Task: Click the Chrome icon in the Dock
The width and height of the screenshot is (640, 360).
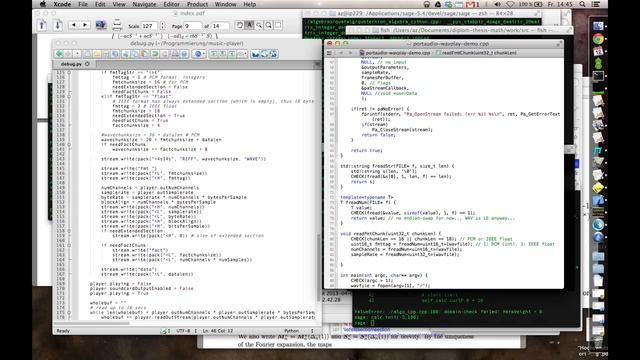Action: pos(598,39)
